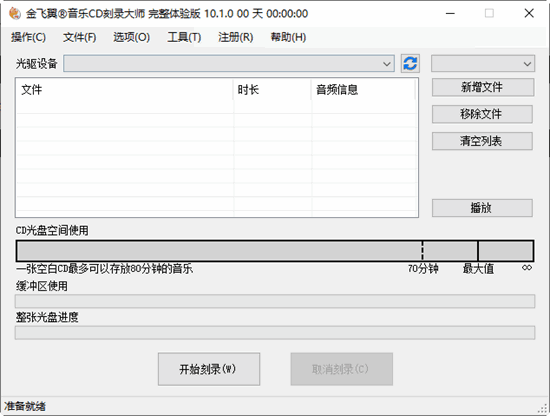Close the CD burner window
550x416 pixels.
(529, 13)
